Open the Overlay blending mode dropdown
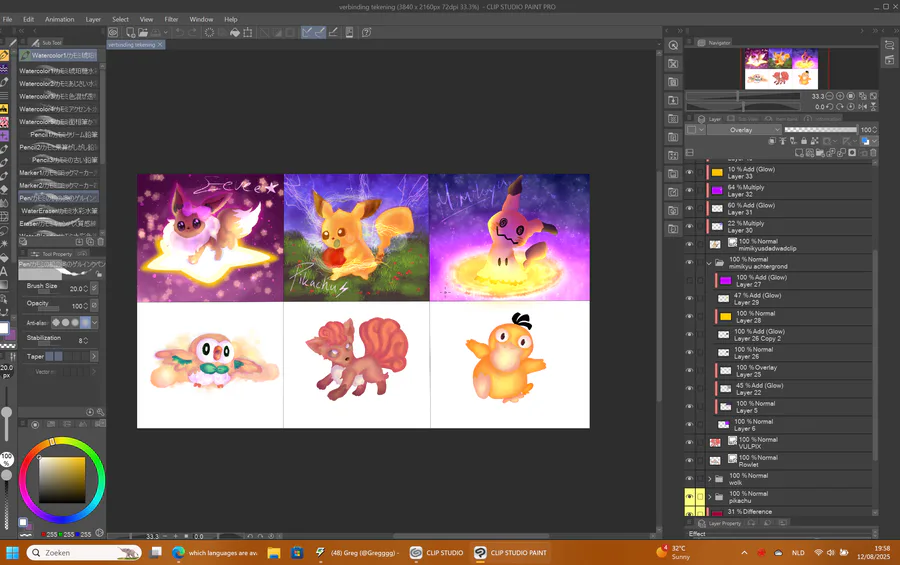This screenshot has height=565, width=900. [x=744, y=130]
